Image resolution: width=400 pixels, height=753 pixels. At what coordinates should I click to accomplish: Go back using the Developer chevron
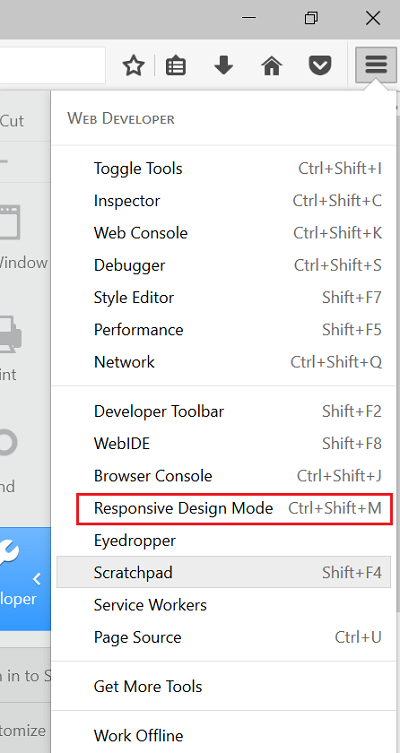coord(36,579)
